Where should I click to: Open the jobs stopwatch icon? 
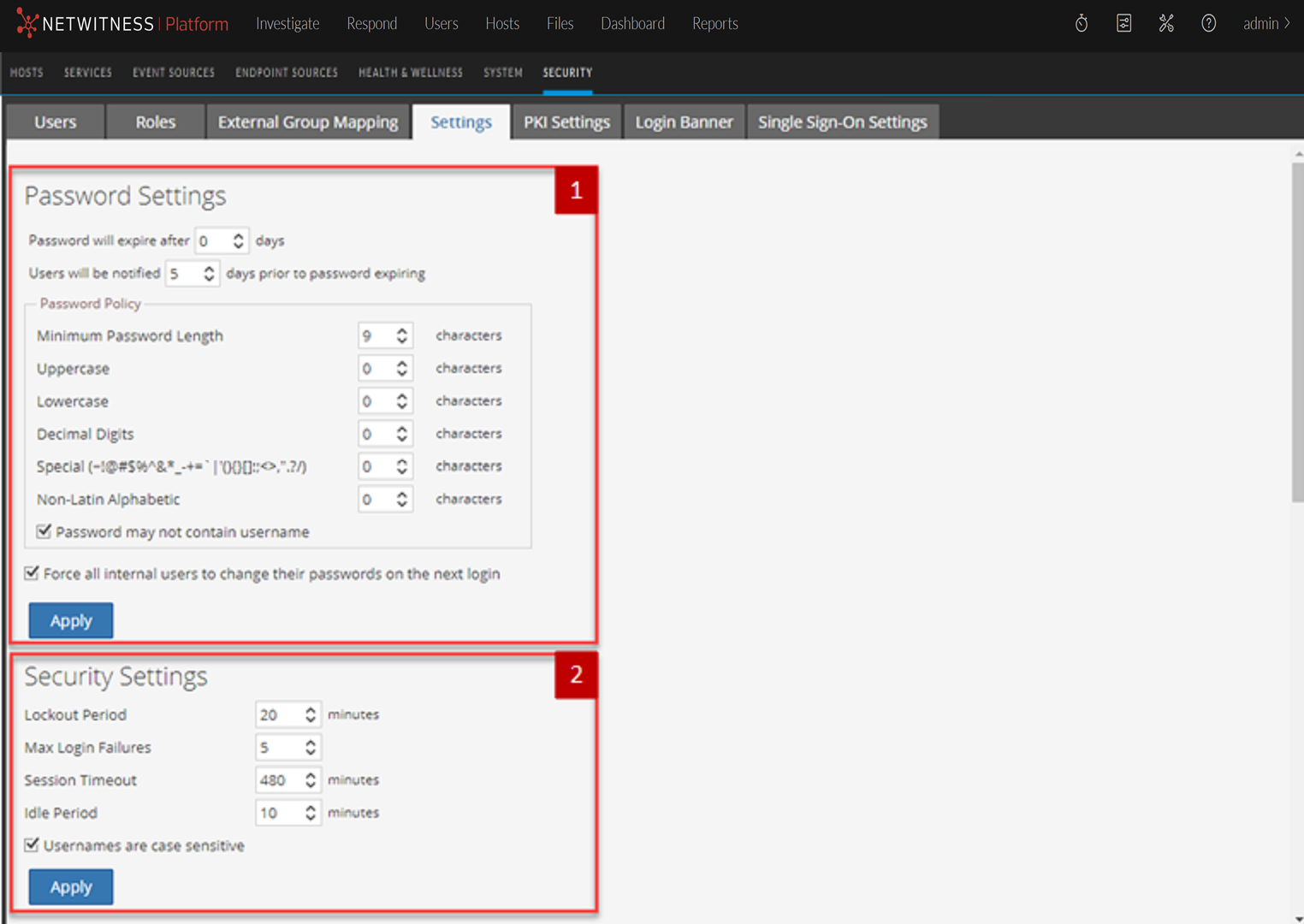(1082, 24)
